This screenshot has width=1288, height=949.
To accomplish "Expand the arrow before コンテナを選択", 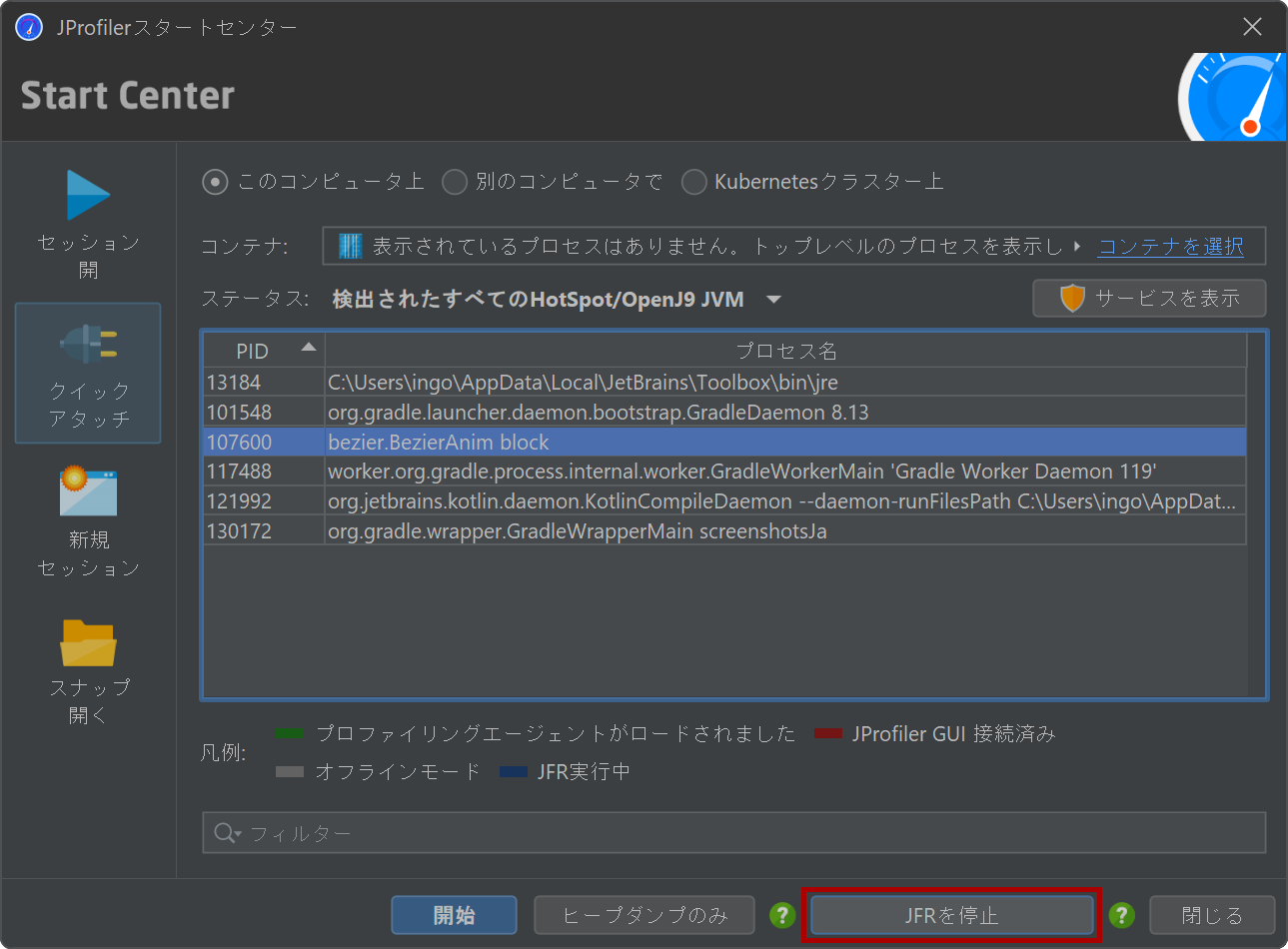I will tap(1077, 246).
